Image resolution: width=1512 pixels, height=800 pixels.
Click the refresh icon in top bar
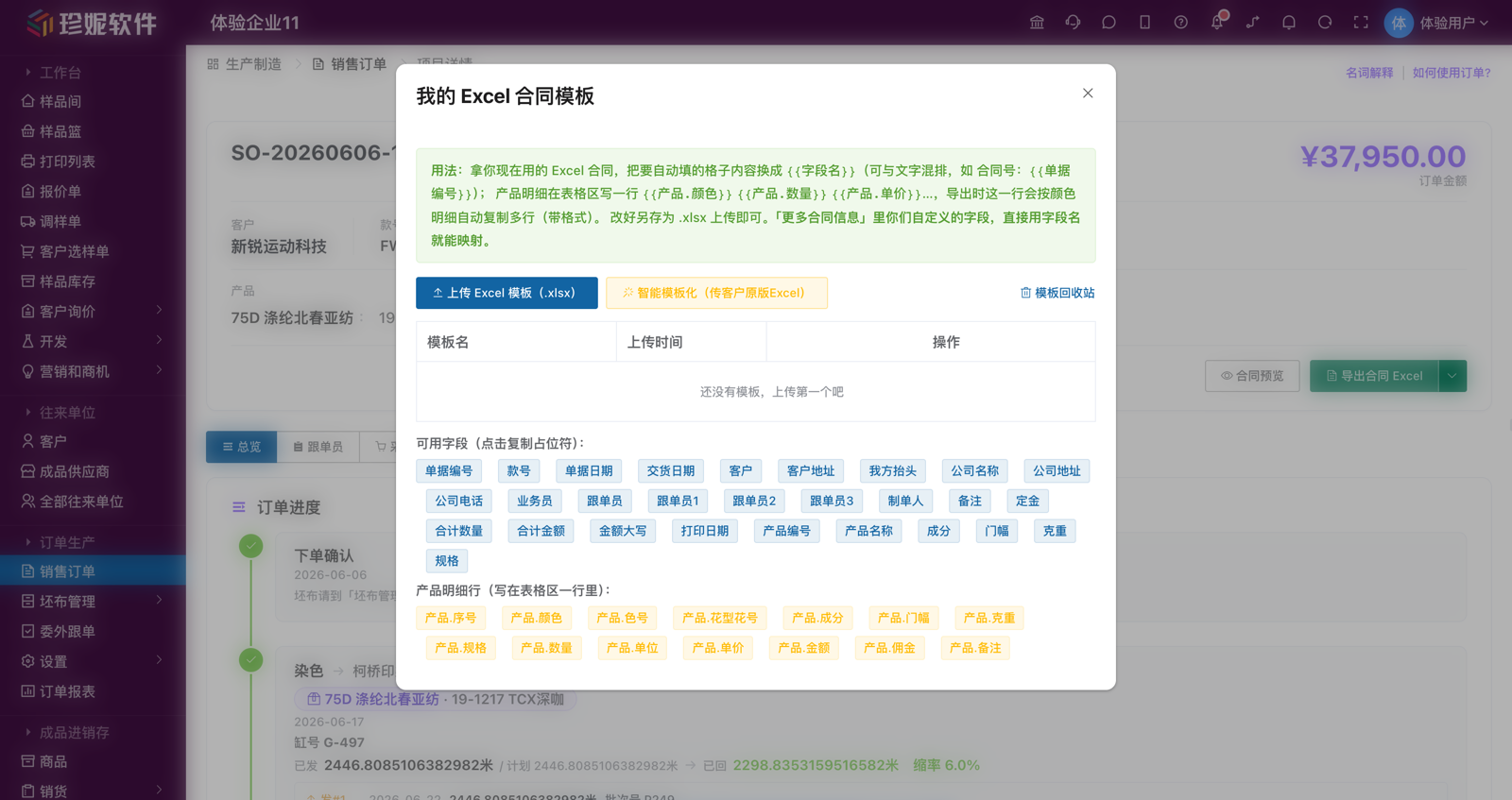pos(1325,23)
